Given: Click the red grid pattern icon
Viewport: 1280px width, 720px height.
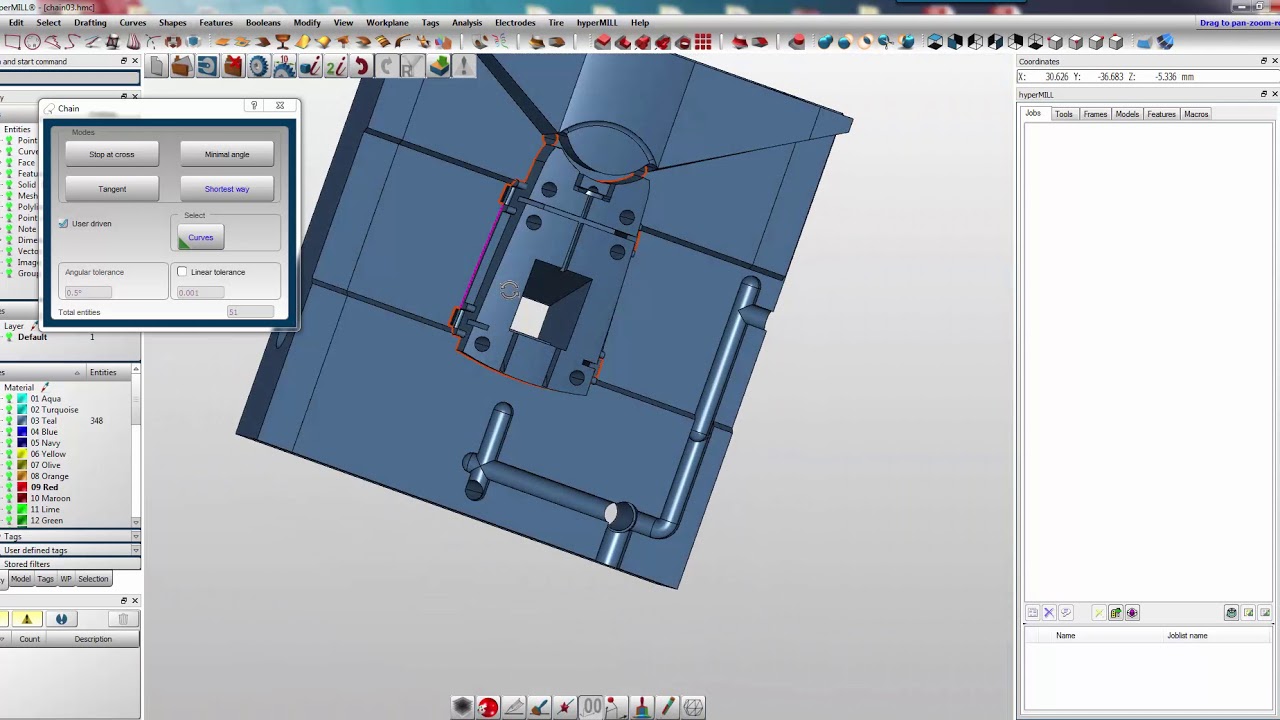Looking at the screenshot, I should coord(703,42).
